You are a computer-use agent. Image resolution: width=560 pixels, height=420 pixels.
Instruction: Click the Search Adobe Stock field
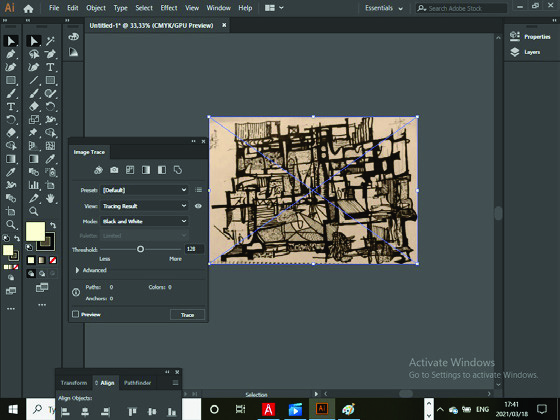[461, 8]
